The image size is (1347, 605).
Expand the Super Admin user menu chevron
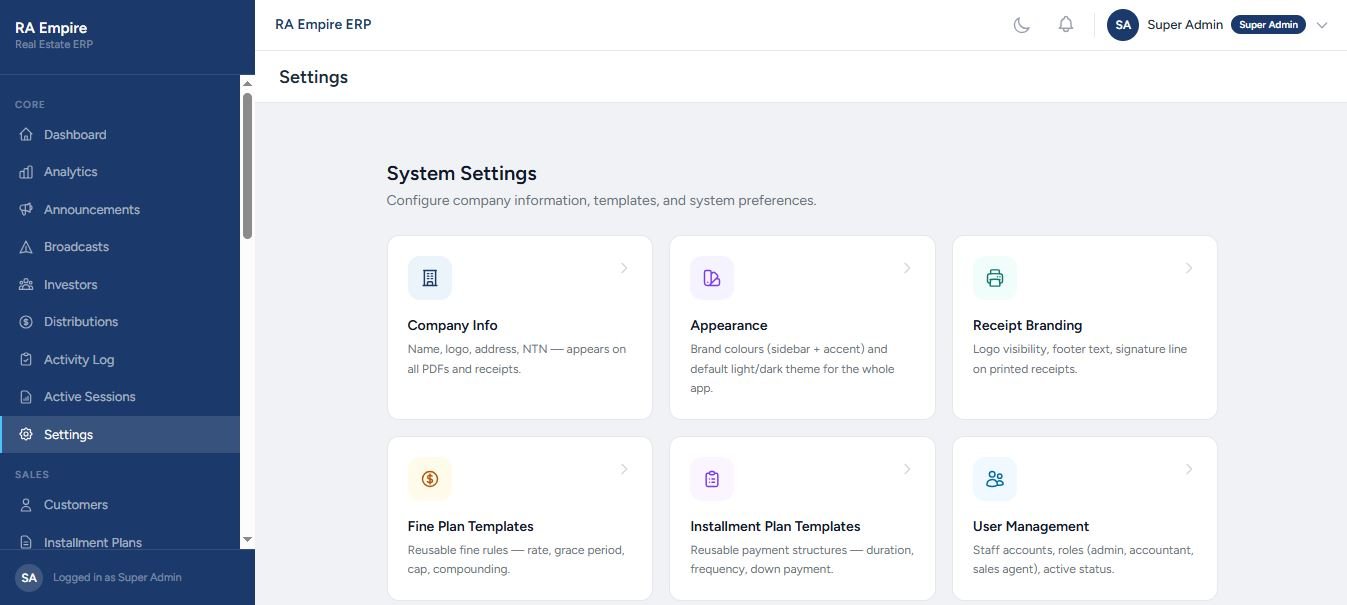pyautogui.click(x=1322, y=25)
